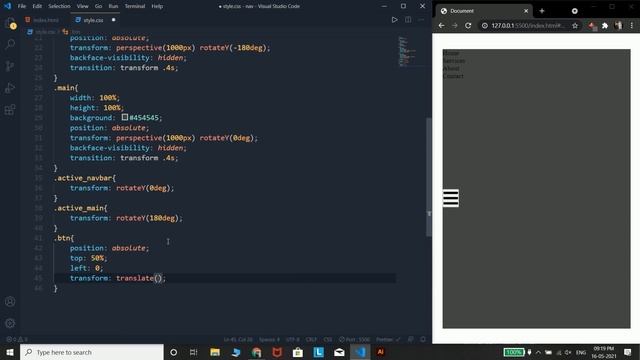Change the UTF-8 encoding in status bar
The width and height of the screenshot is (640, 360).
(x=293, y=339)
